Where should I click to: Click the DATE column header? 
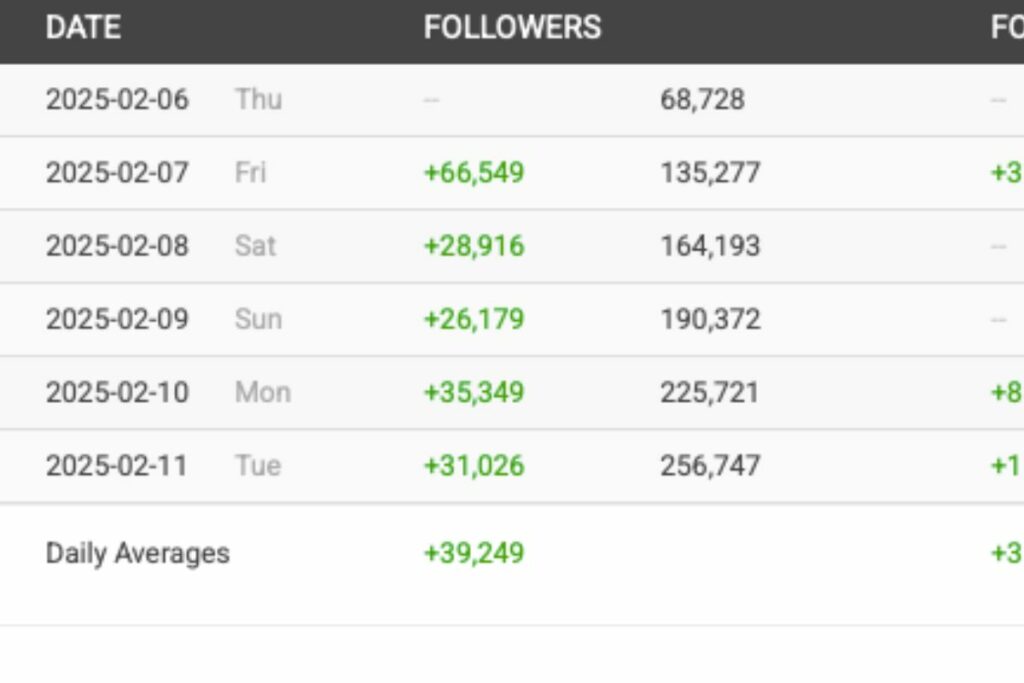83,27
